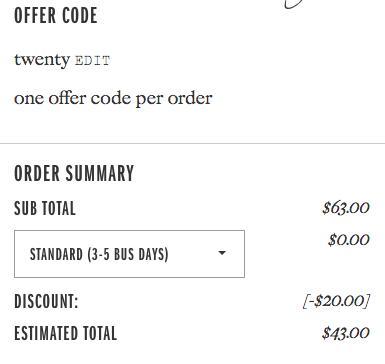The image size is (385, 364).
Task: Click 'STANDARD' text inside shipping selector
Action: click(x=56, y=254)
